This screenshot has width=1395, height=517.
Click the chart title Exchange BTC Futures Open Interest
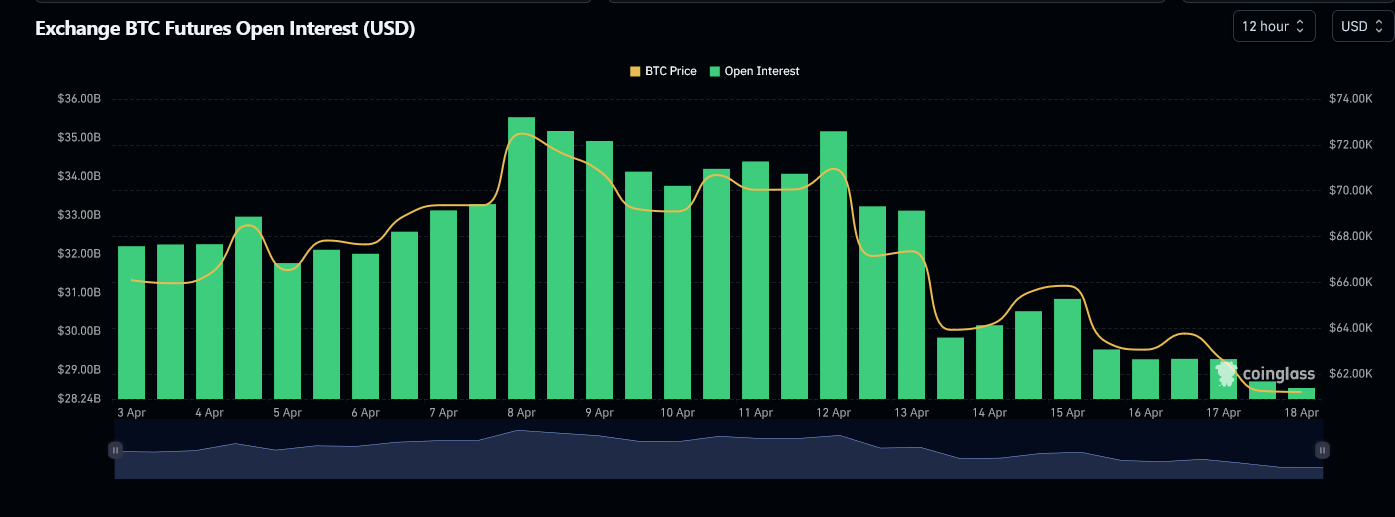pyautogui.click(x=225, y=29)
